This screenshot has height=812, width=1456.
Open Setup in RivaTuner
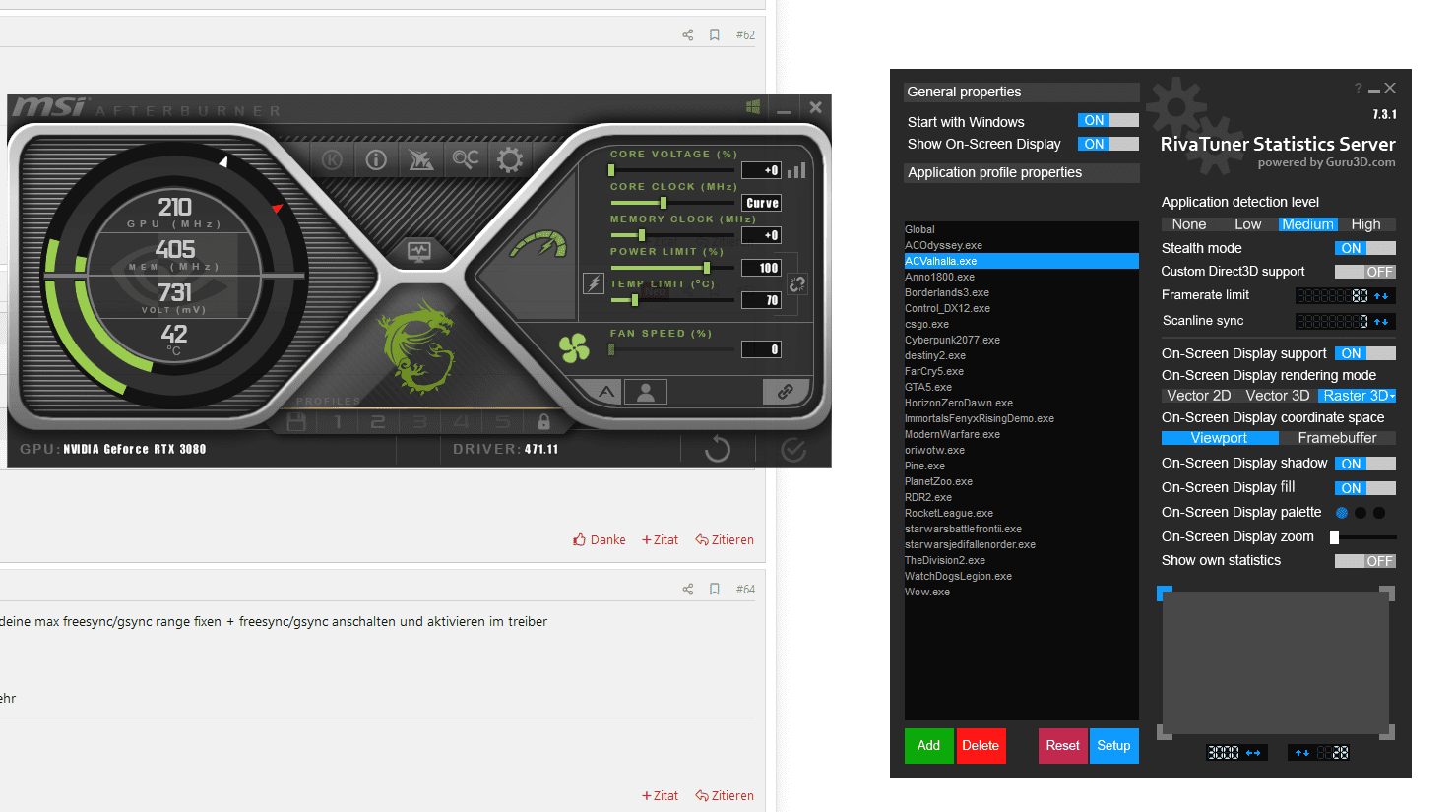[1113, 745]
